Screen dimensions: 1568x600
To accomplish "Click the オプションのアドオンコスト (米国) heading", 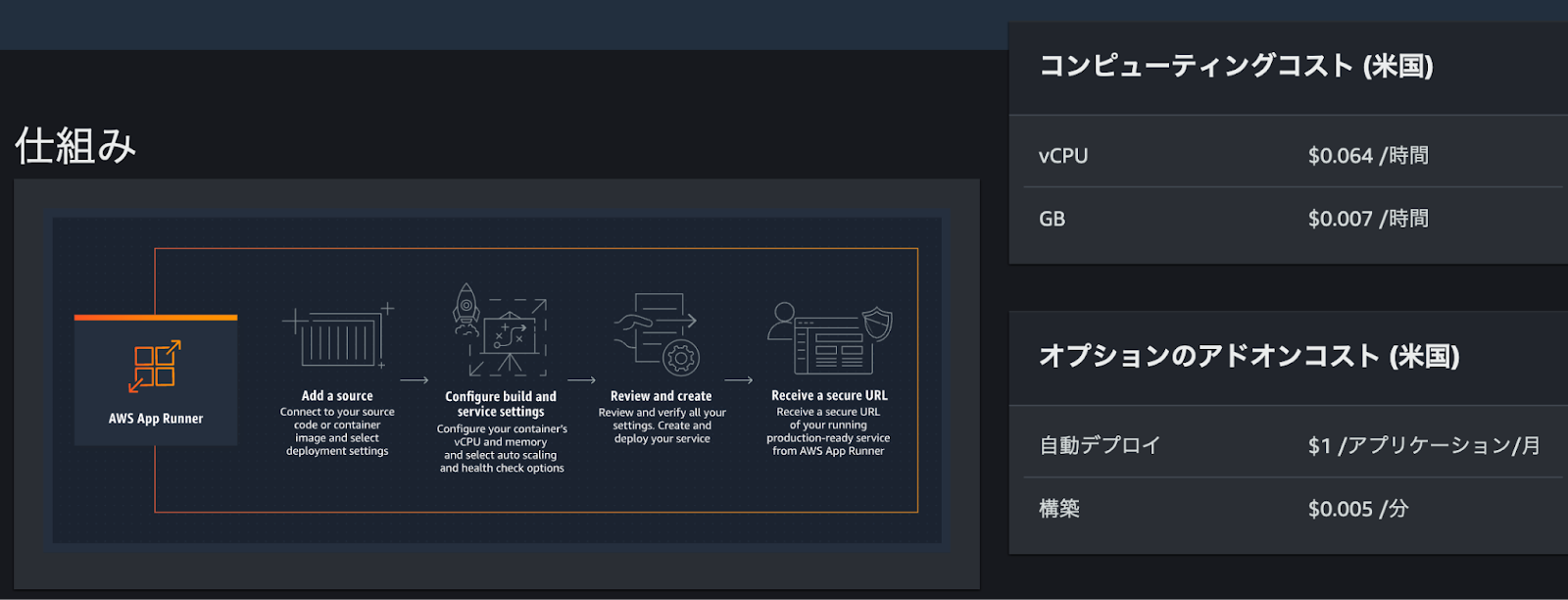I will (x=1249, y=356).
